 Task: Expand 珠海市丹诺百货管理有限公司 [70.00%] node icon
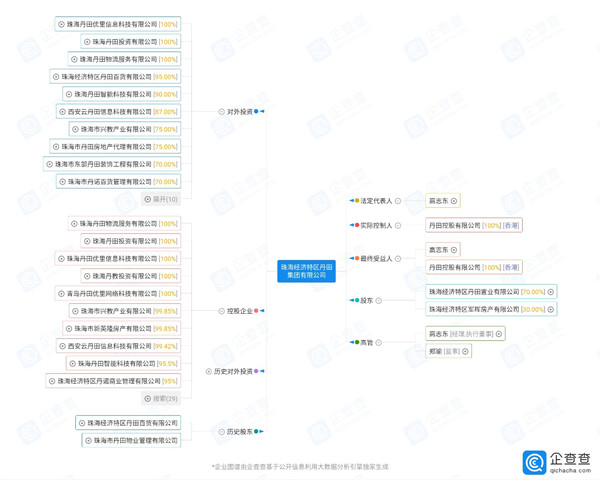(62, 182)
